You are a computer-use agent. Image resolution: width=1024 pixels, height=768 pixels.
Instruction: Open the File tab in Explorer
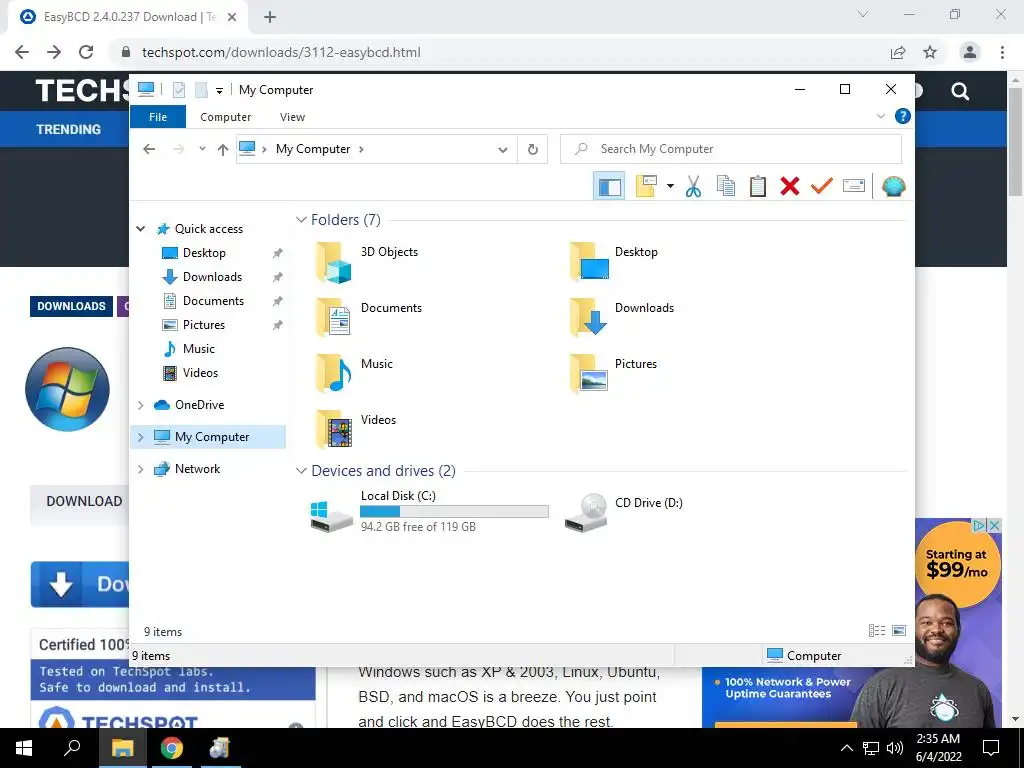(158, 117)
